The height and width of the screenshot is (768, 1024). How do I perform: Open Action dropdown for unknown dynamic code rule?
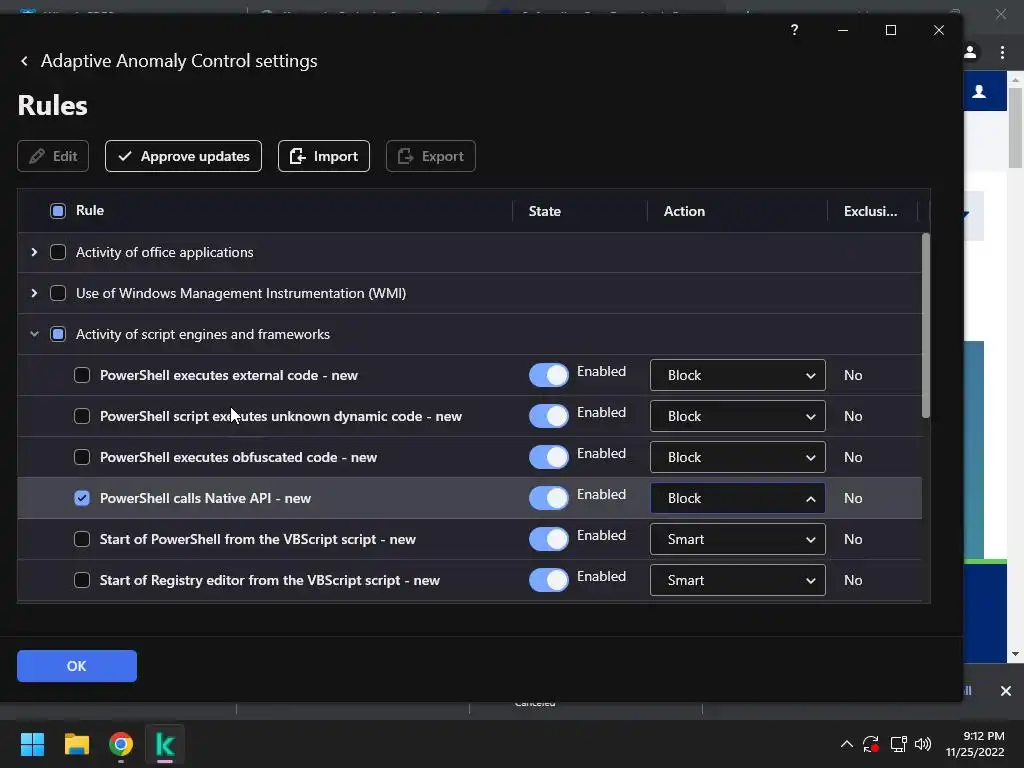tap(737, 416)
